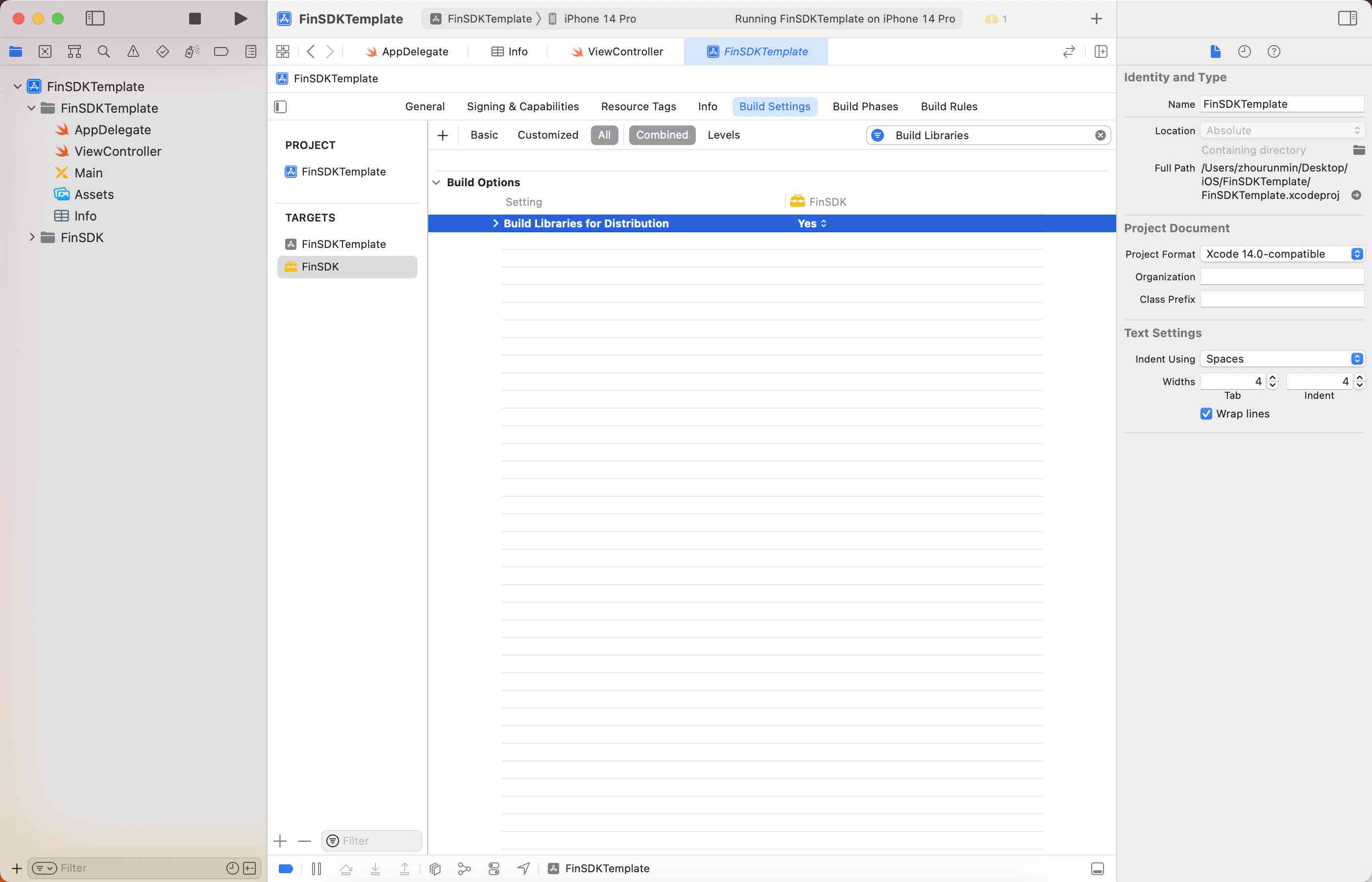Click the Organization text field
Viewport: 1372px width, 882px height.
point(1282,277)
